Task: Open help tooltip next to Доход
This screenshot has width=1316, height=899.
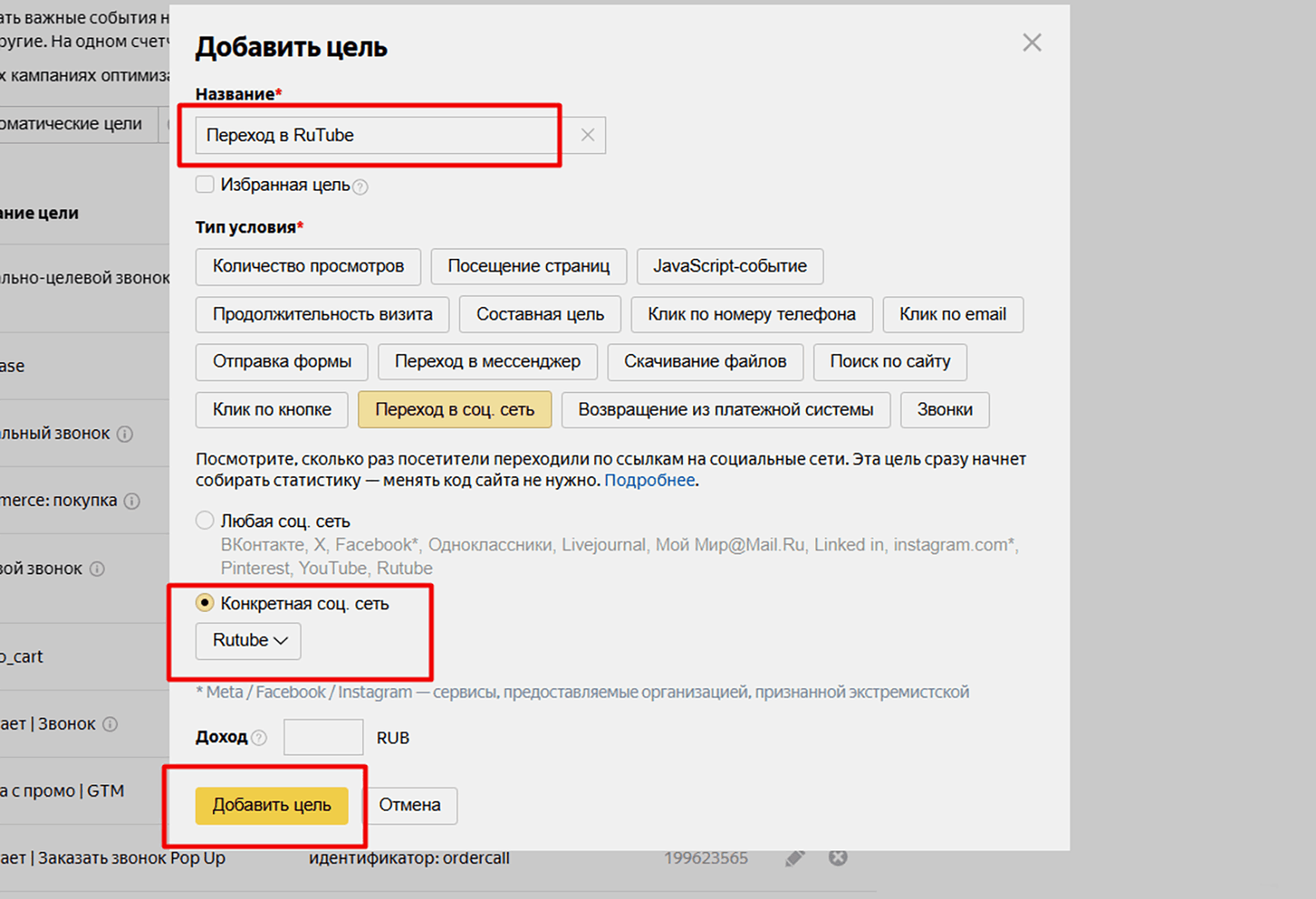Action: [x=259, y=737]
